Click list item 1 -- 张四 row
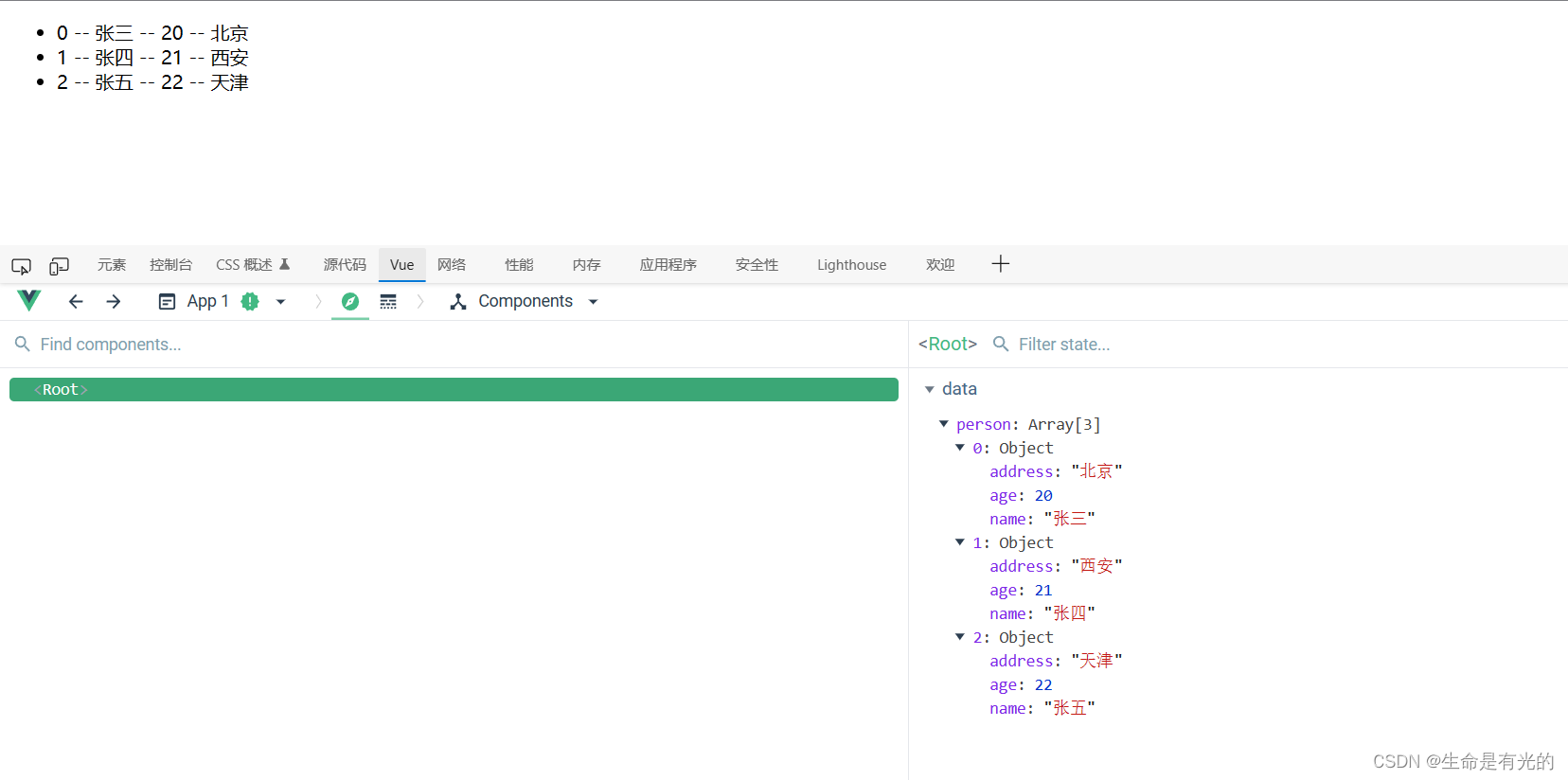 pyautogui.click(x=152, y=58)
